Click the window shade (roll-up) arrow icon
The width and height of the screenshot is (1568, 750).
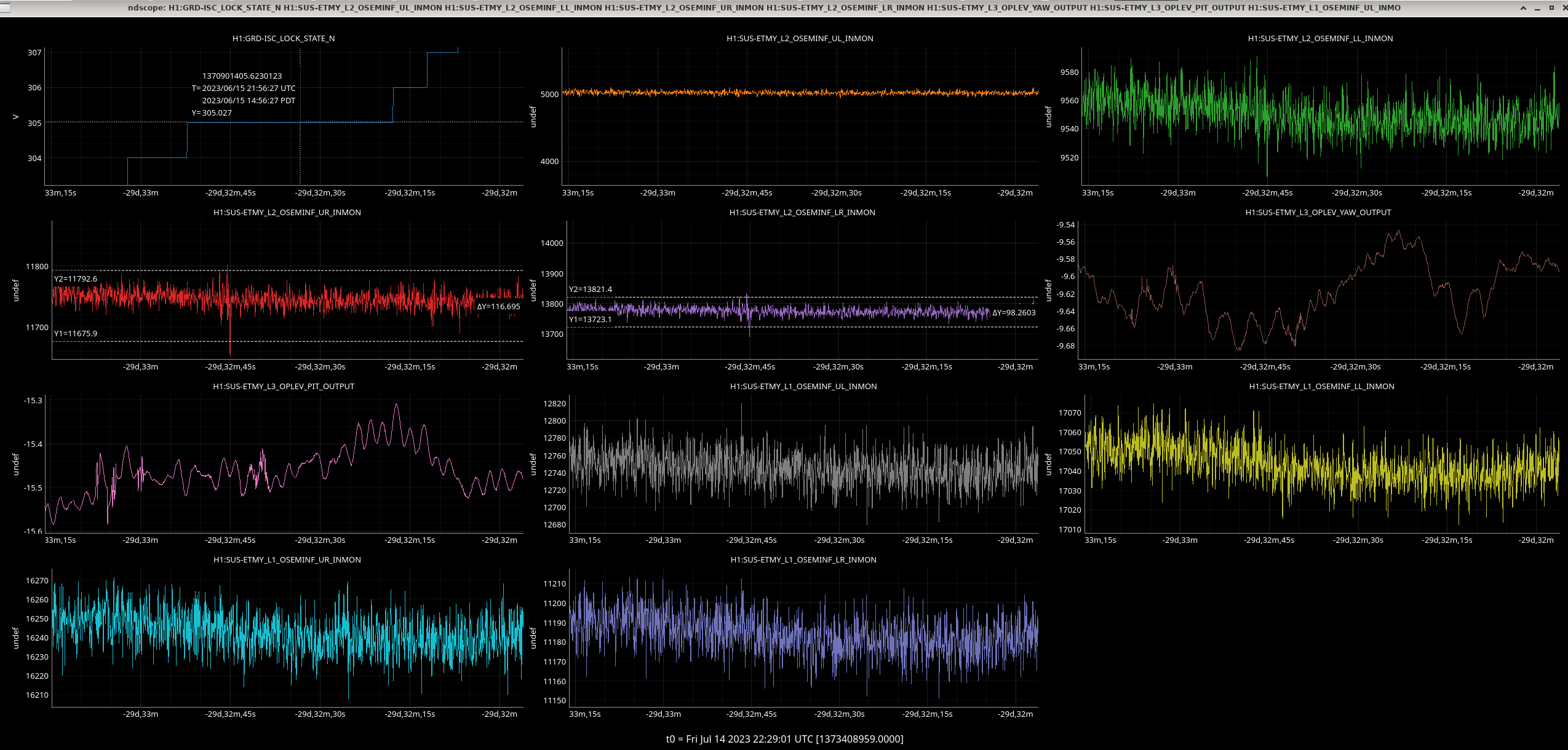1523,8
